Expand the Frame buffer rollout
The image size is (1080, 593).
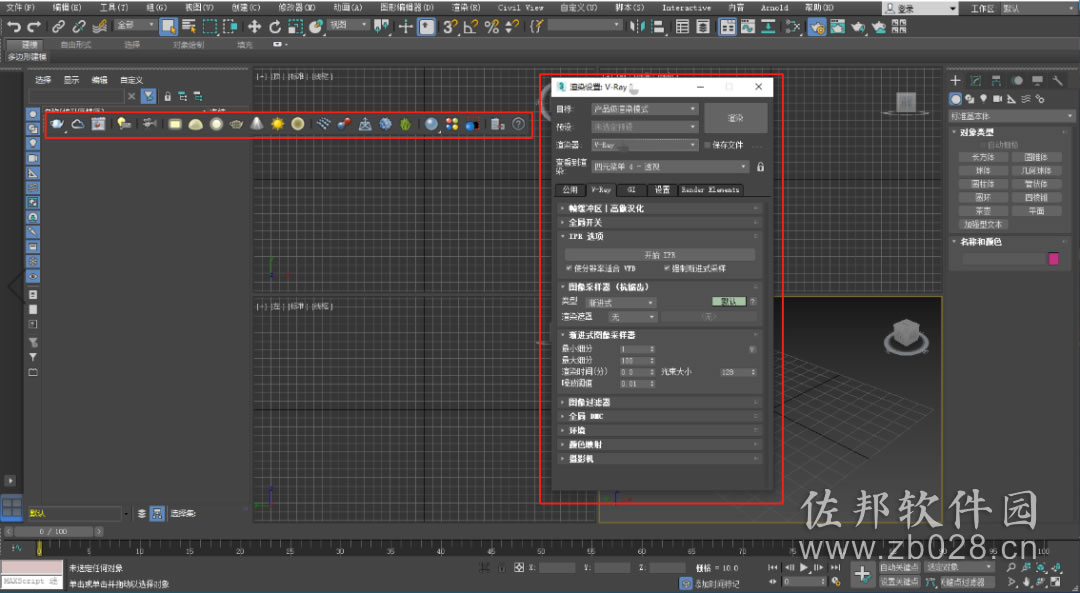pos(659,208)
